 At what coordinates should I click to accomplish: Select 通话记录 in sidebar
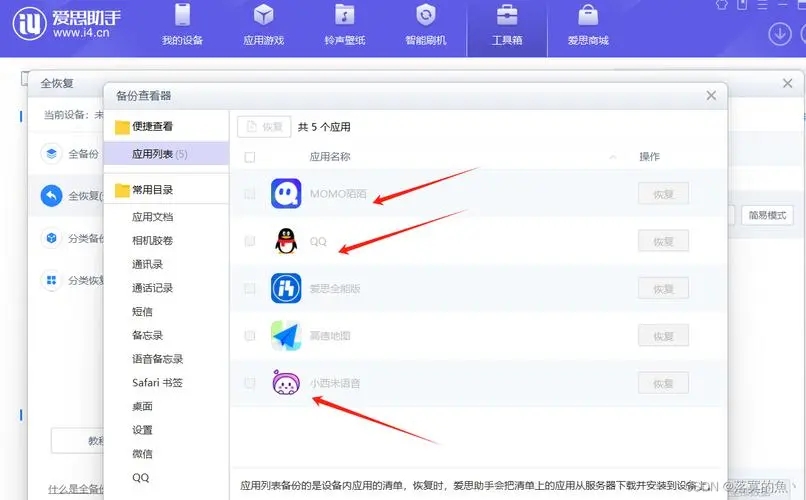(153, 288)
